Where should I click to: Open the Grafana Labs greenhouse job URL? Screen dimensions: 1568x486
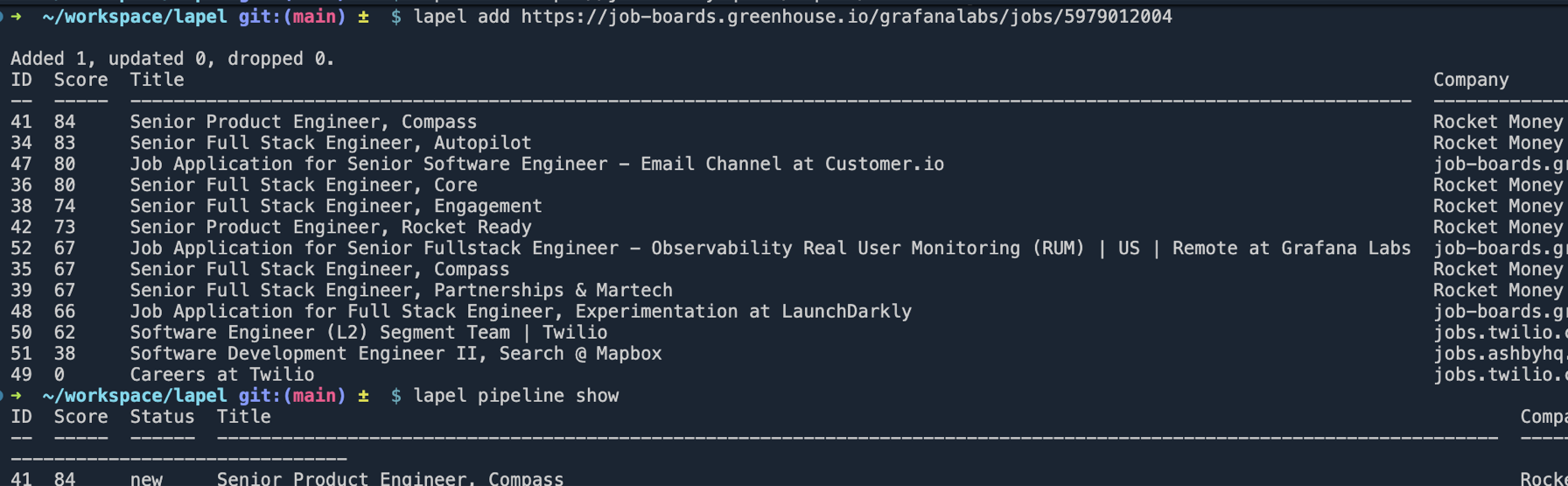pos(846,17)
